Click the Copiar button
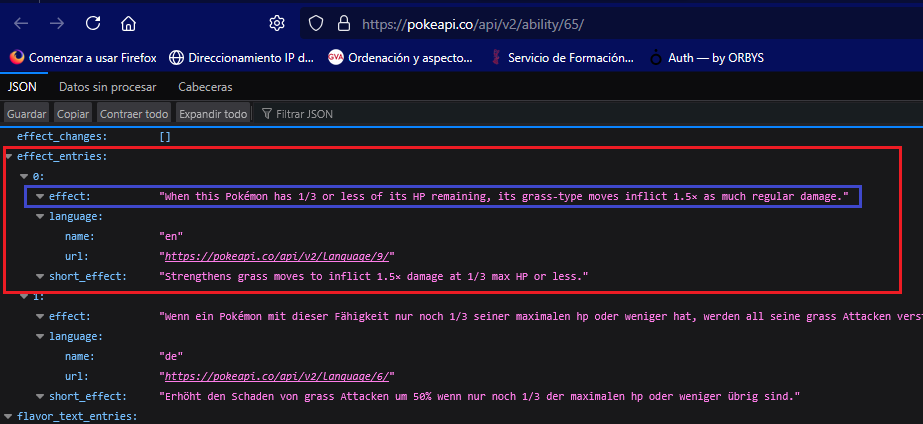The height and width of the screenshot is (424, 923). [x=73, y=114]
